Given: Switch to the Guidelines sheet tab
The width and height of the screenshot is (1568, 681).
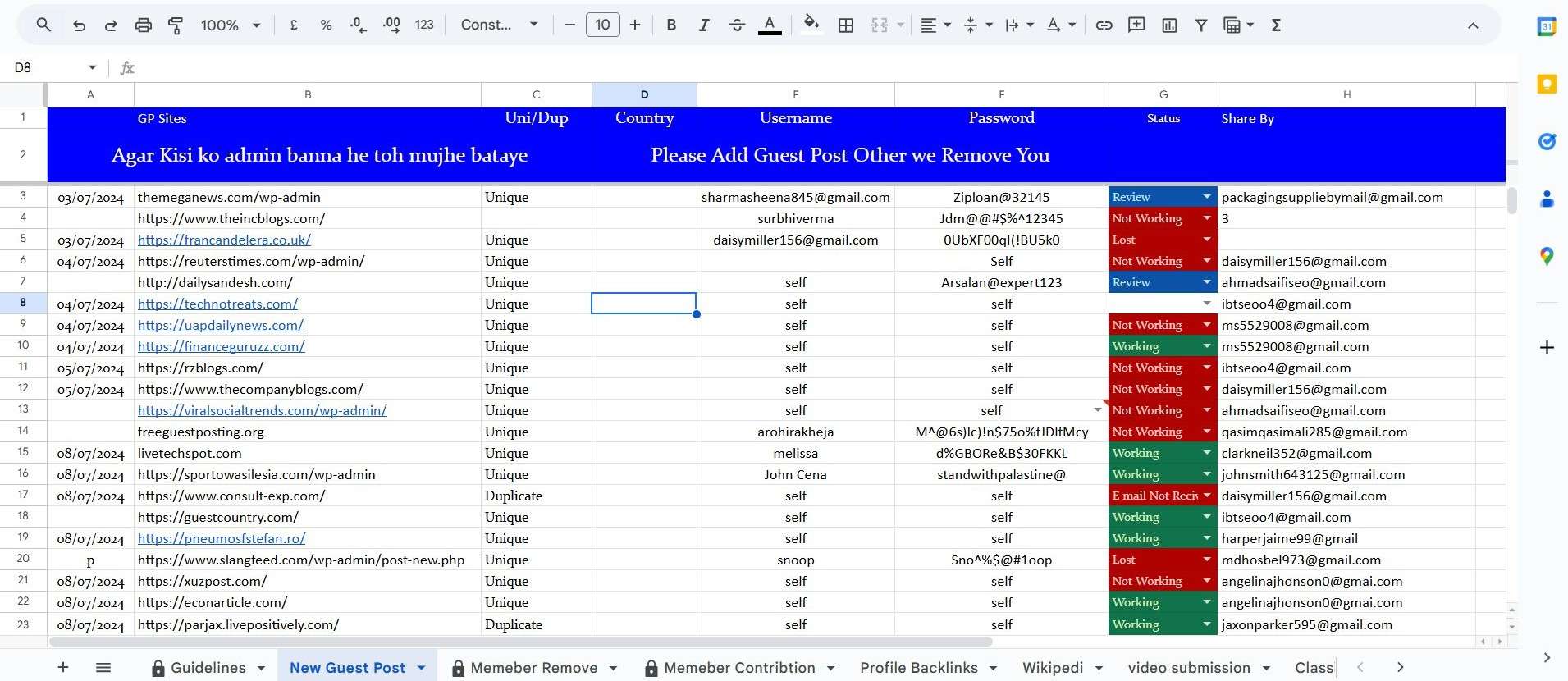Looking at the screenshot, I should pyautogui.click(x=208, y=668).
